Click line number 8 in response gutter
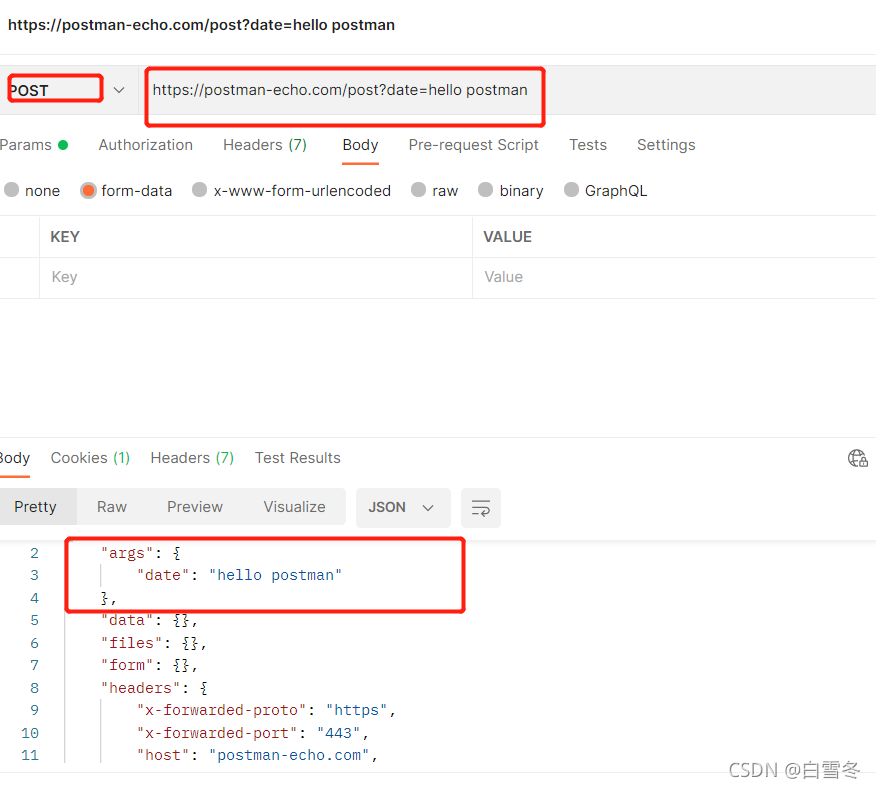 pos(34,687)
